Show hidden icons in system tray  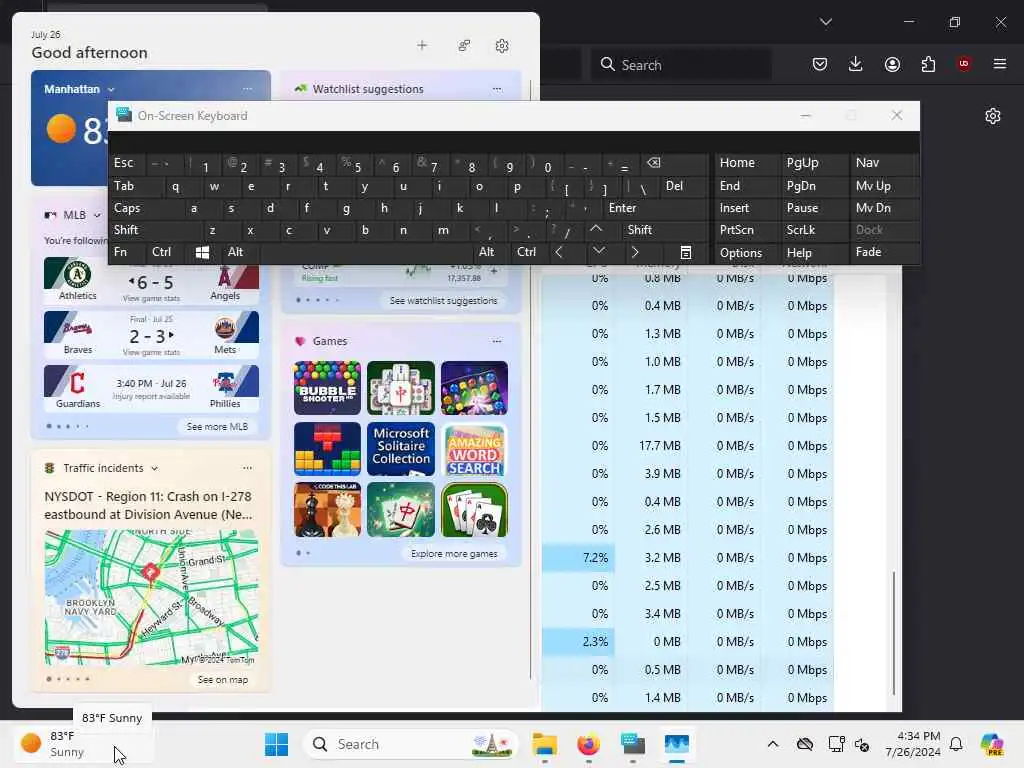coord(773,744)
